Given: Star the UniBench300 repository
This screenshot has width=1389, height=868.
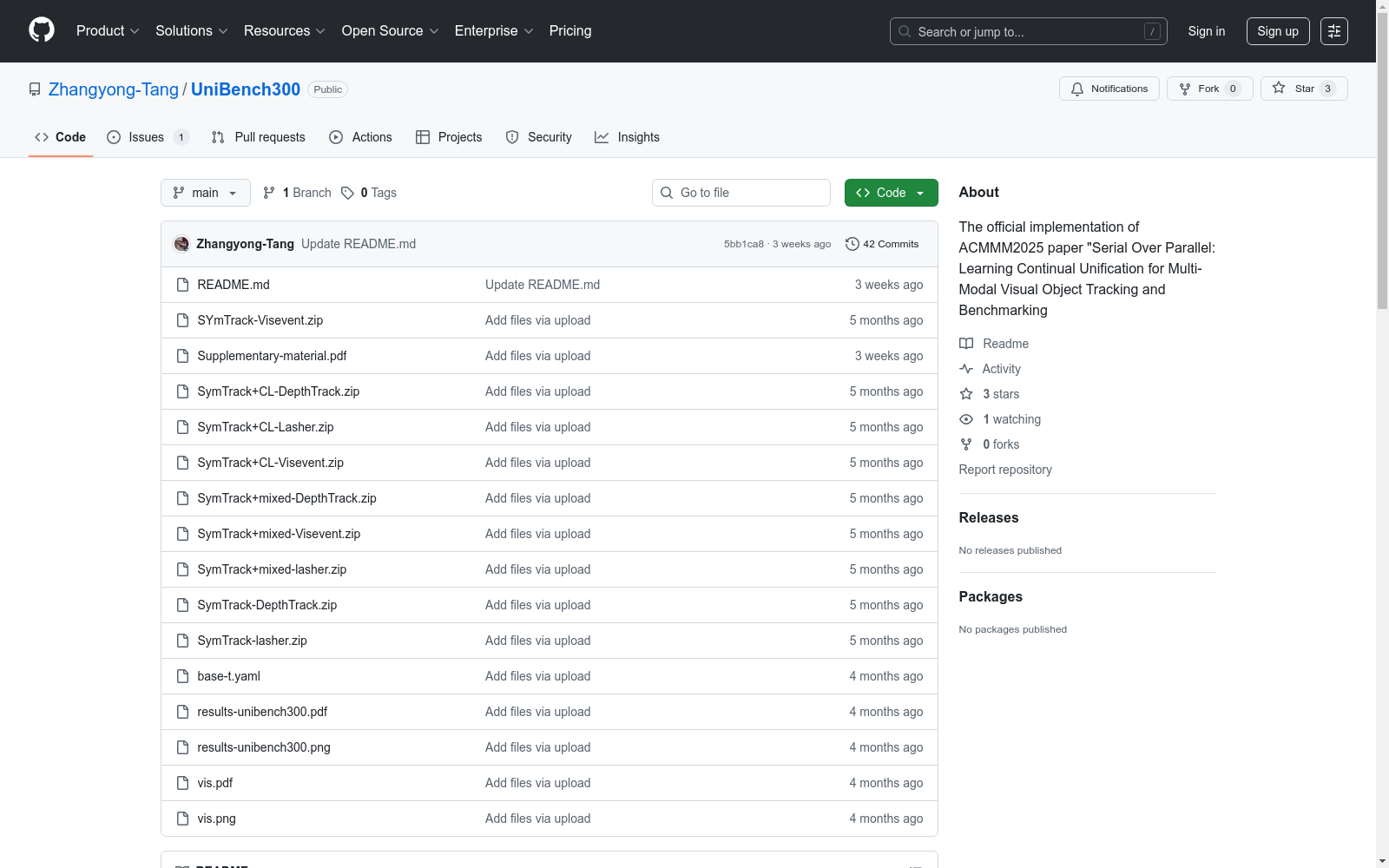Looking at the screenshot, I should pyautogui.click(x=1304, y=89).
